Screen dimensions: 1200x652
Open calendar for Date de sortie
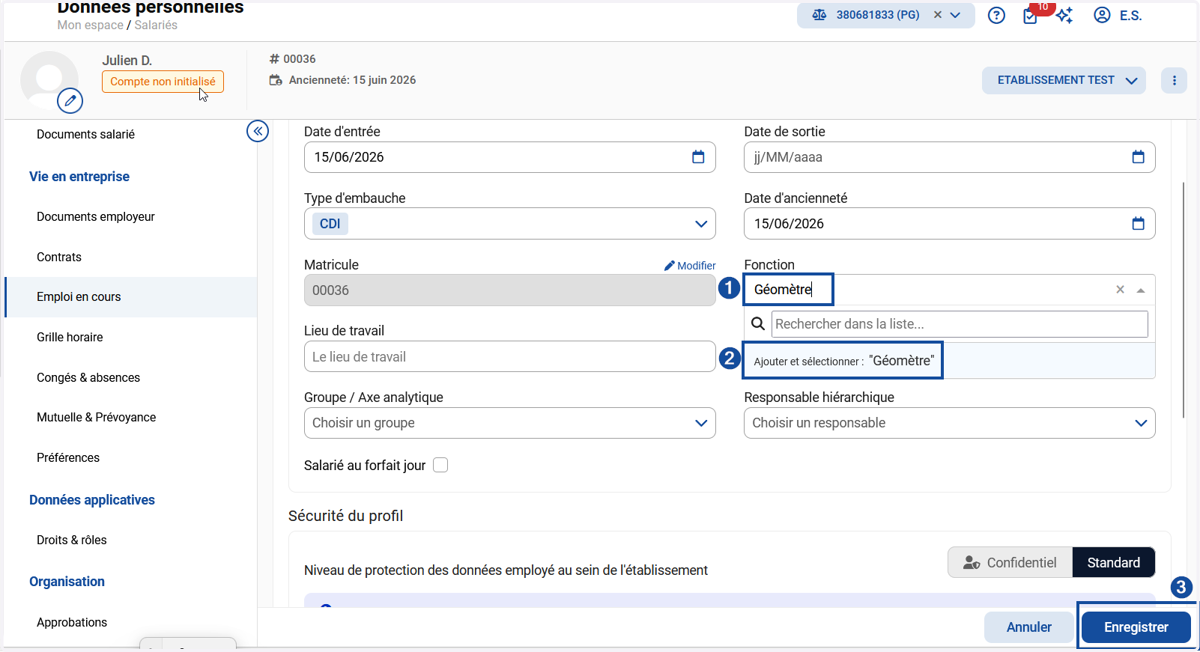tap(1138, 157)
